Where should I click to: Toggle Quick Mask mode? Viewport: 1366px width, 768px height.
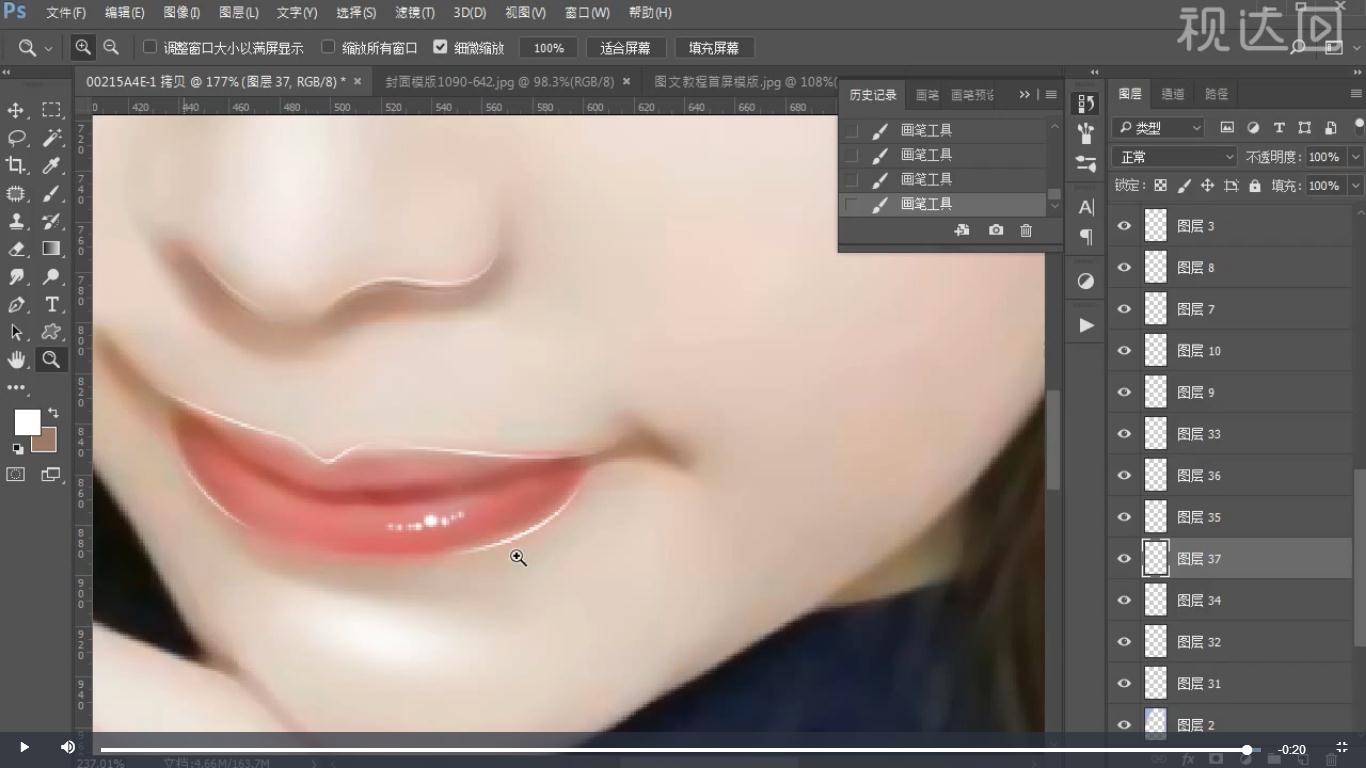(x=16, y=475)
